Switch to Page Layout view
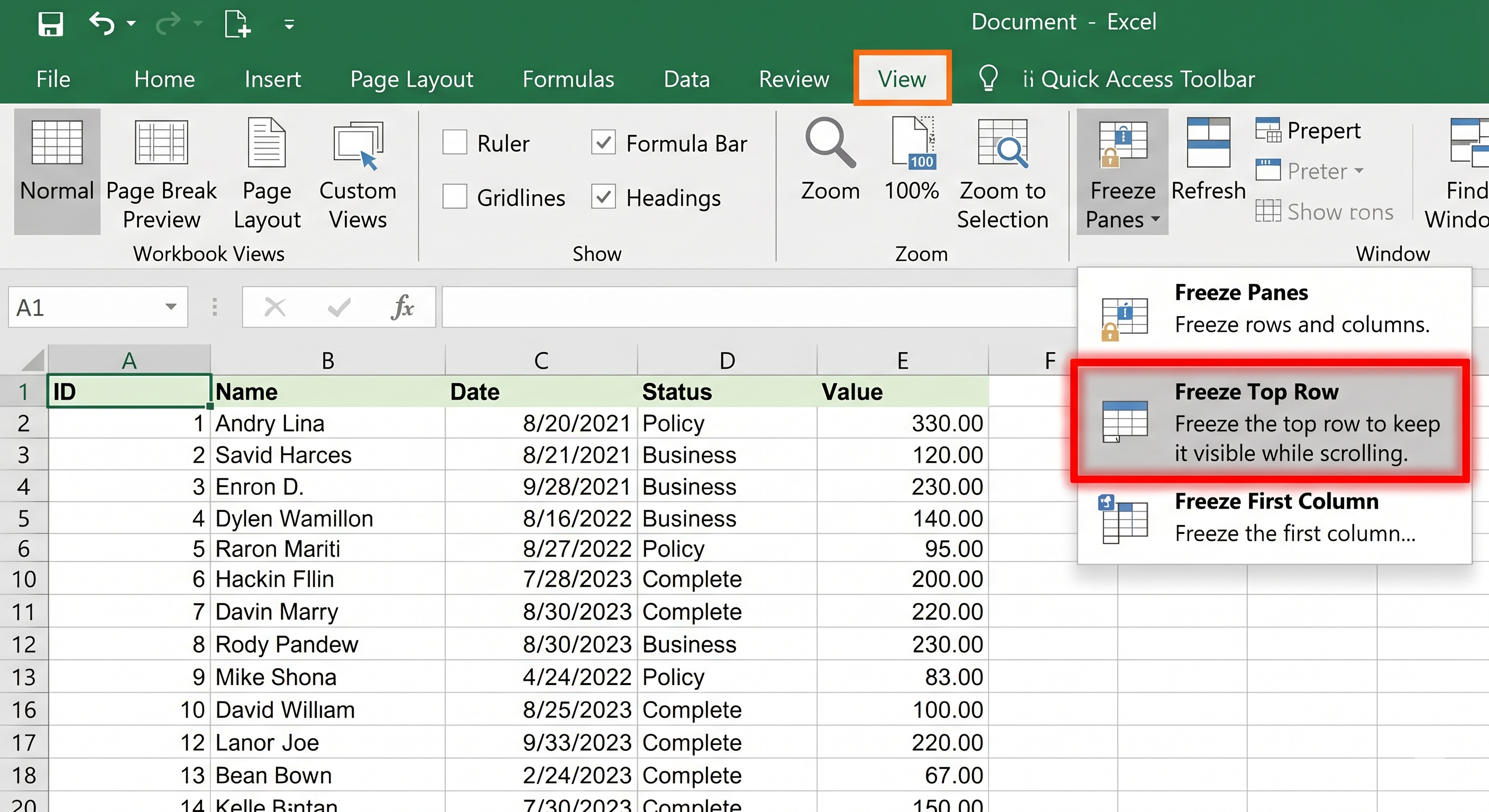Viewport: 1489px width, 812px height. tap(267, 173)
